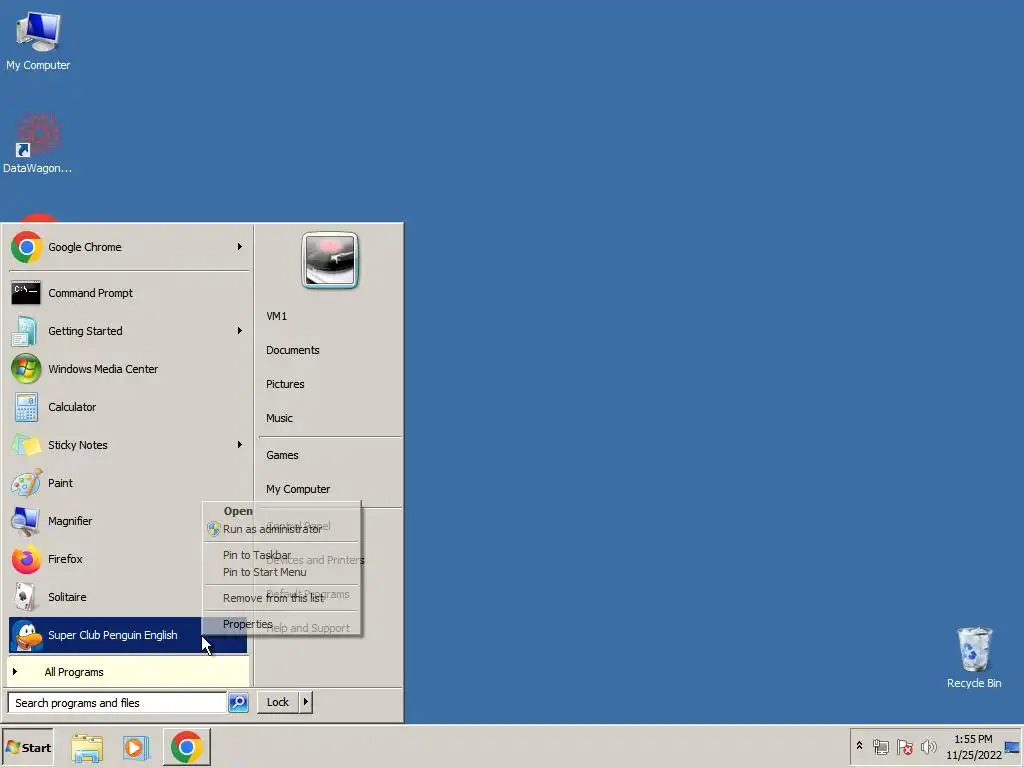1024x768 pixels.
Task: Expand All Programs list
Action: [128, 672]
